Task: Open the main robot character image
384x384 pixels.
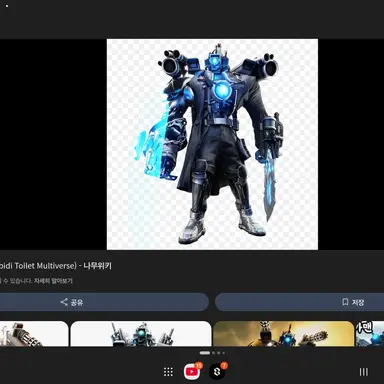Action: (212, 144)
